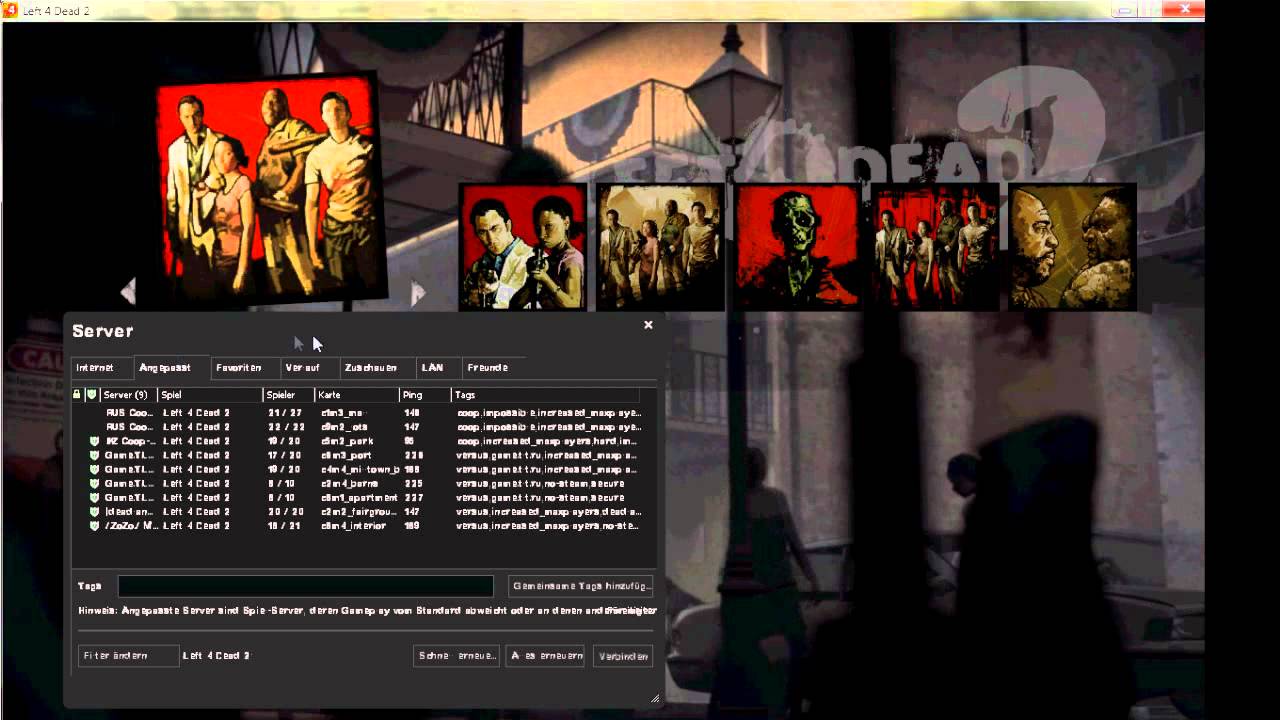The image size is (1280, 720).
Task: Sort list by Server (9) column header
Action: click(129, 395)
